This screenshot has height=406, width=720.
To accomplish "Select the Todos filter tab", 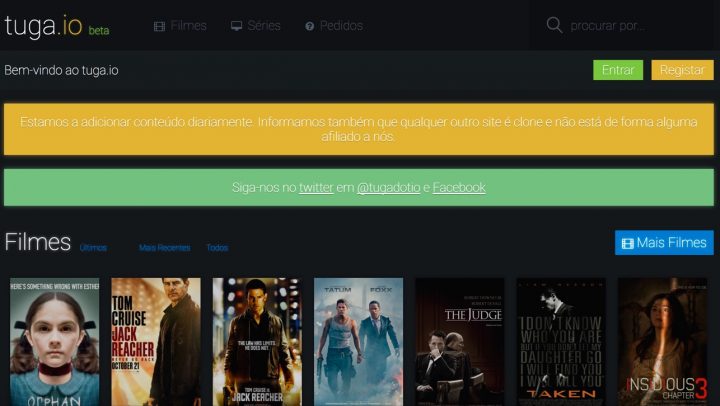I will 217,248.
